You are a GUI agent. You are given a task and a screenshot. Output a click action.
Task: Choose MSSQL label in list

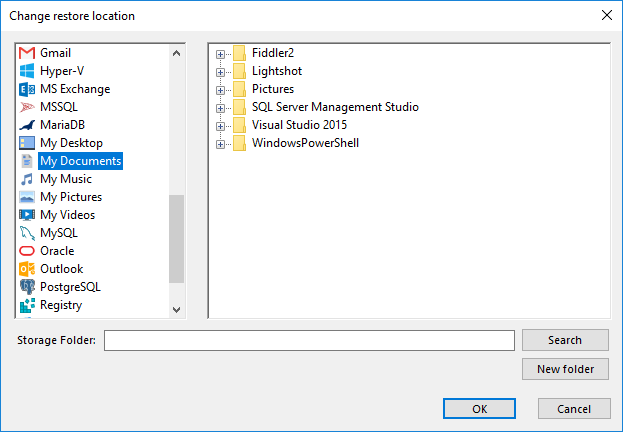[59, 107]
